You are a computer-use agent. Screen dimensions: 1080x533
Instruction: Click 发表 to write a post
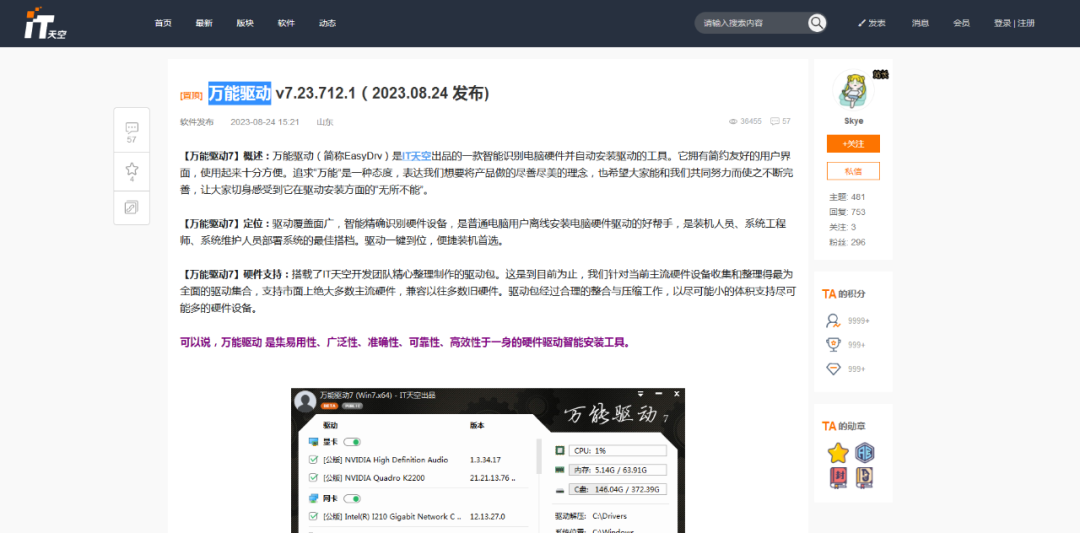click(872, 23)
